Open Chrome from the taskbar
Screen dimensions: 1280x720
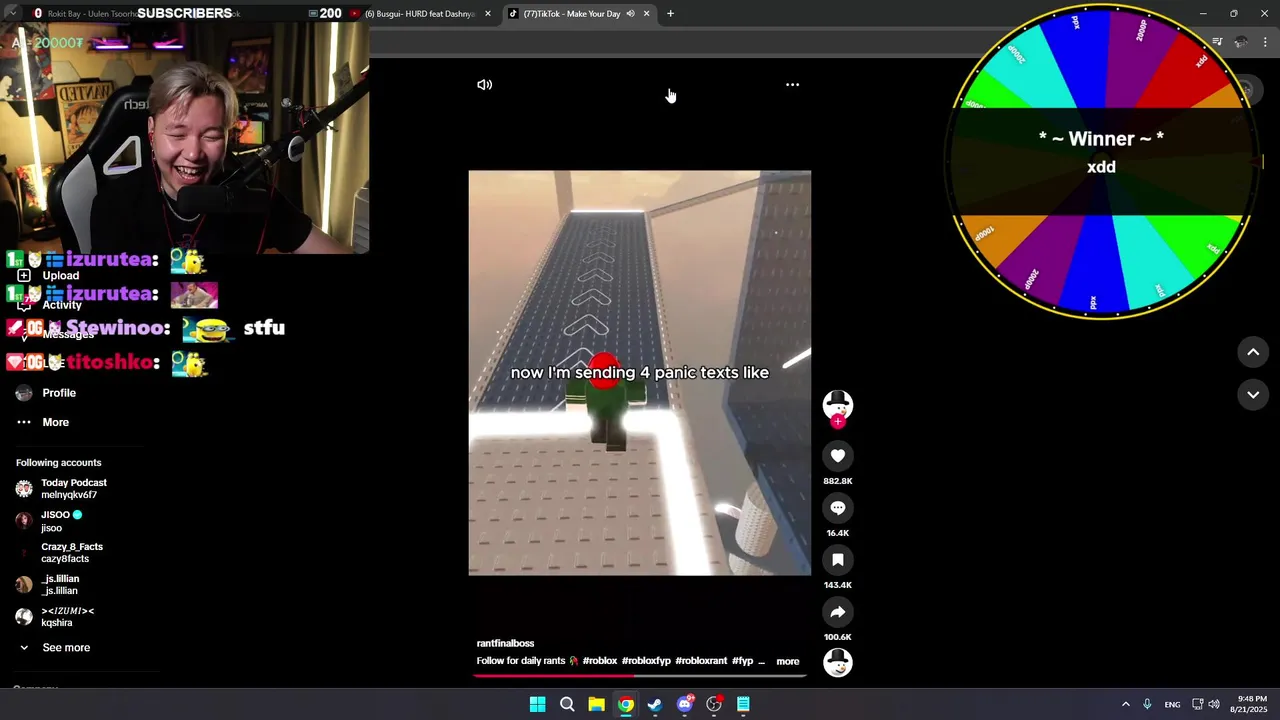coord(625,704)
